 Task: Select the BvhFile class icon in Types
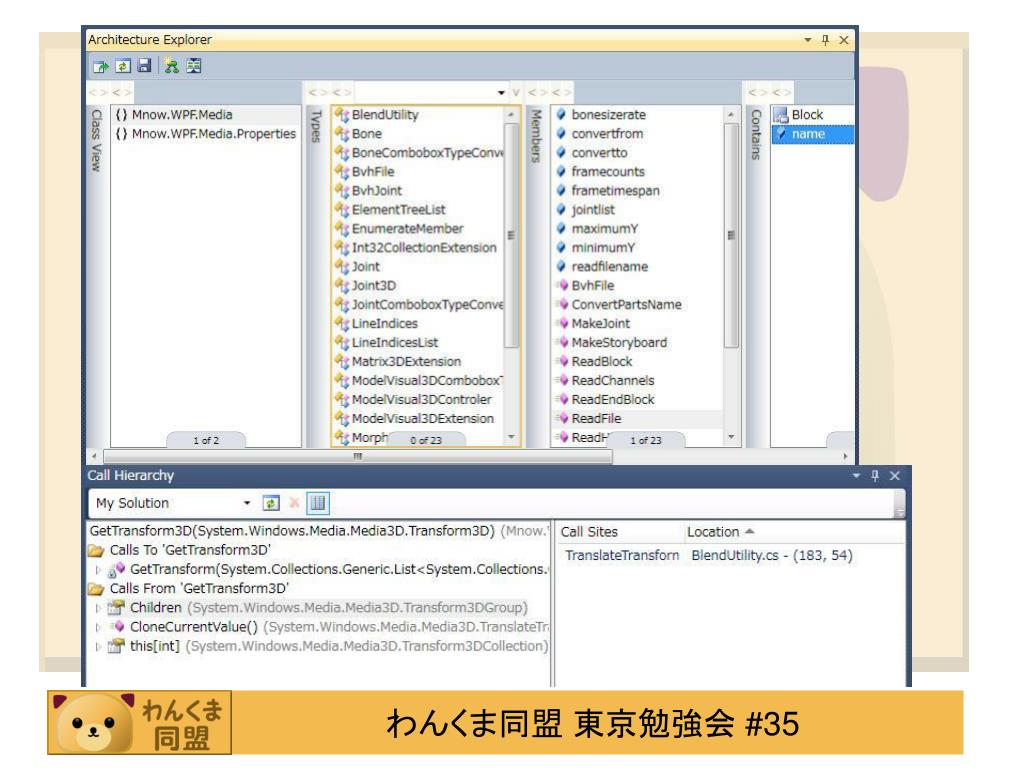coord(342,172)
